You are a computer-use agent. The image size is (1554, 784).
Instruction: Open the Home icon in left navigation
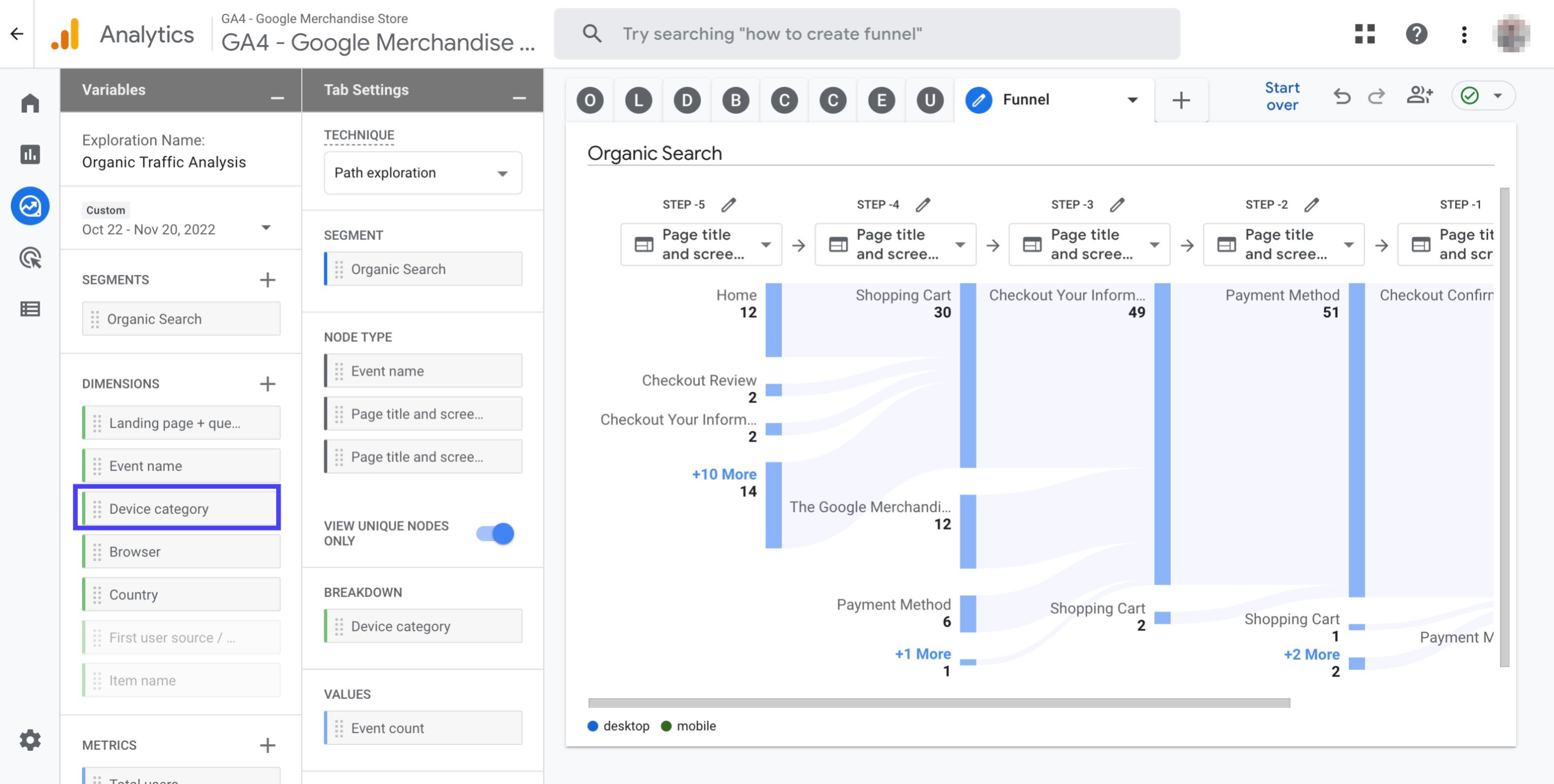coord(30,103)
